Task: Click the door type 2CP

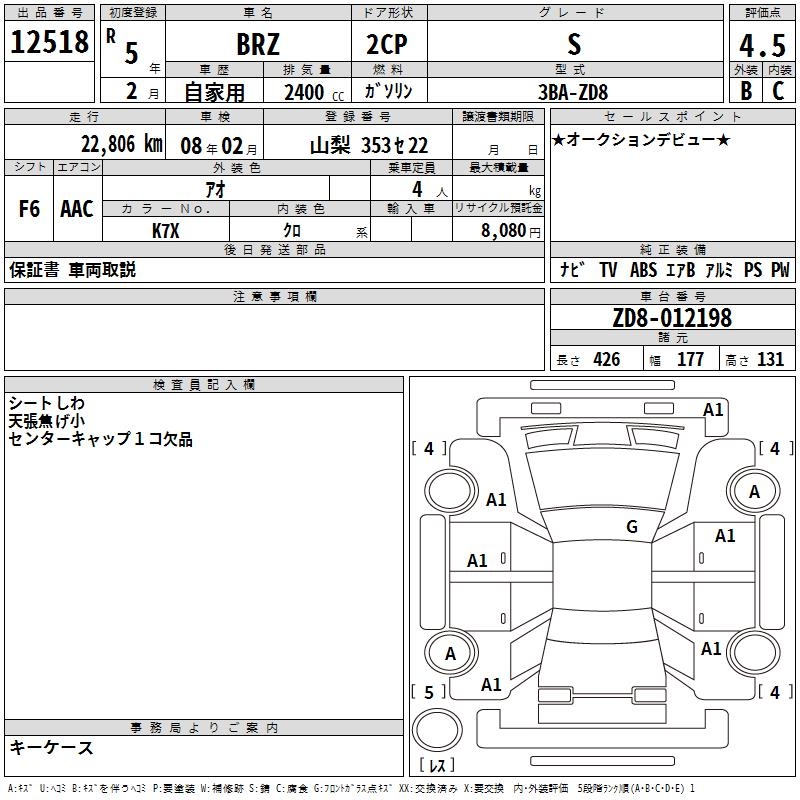Action: 387,44
